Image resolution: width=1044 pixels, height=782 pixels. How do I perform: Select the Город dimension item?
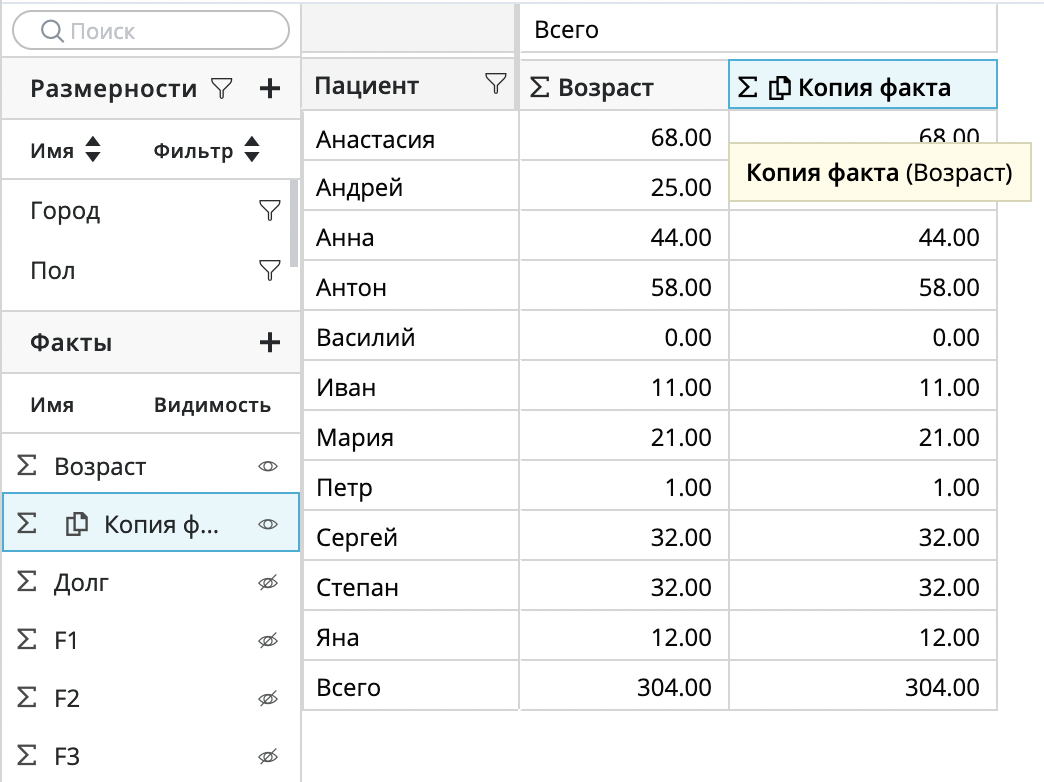pyautogui.click(x=66, y=211)
